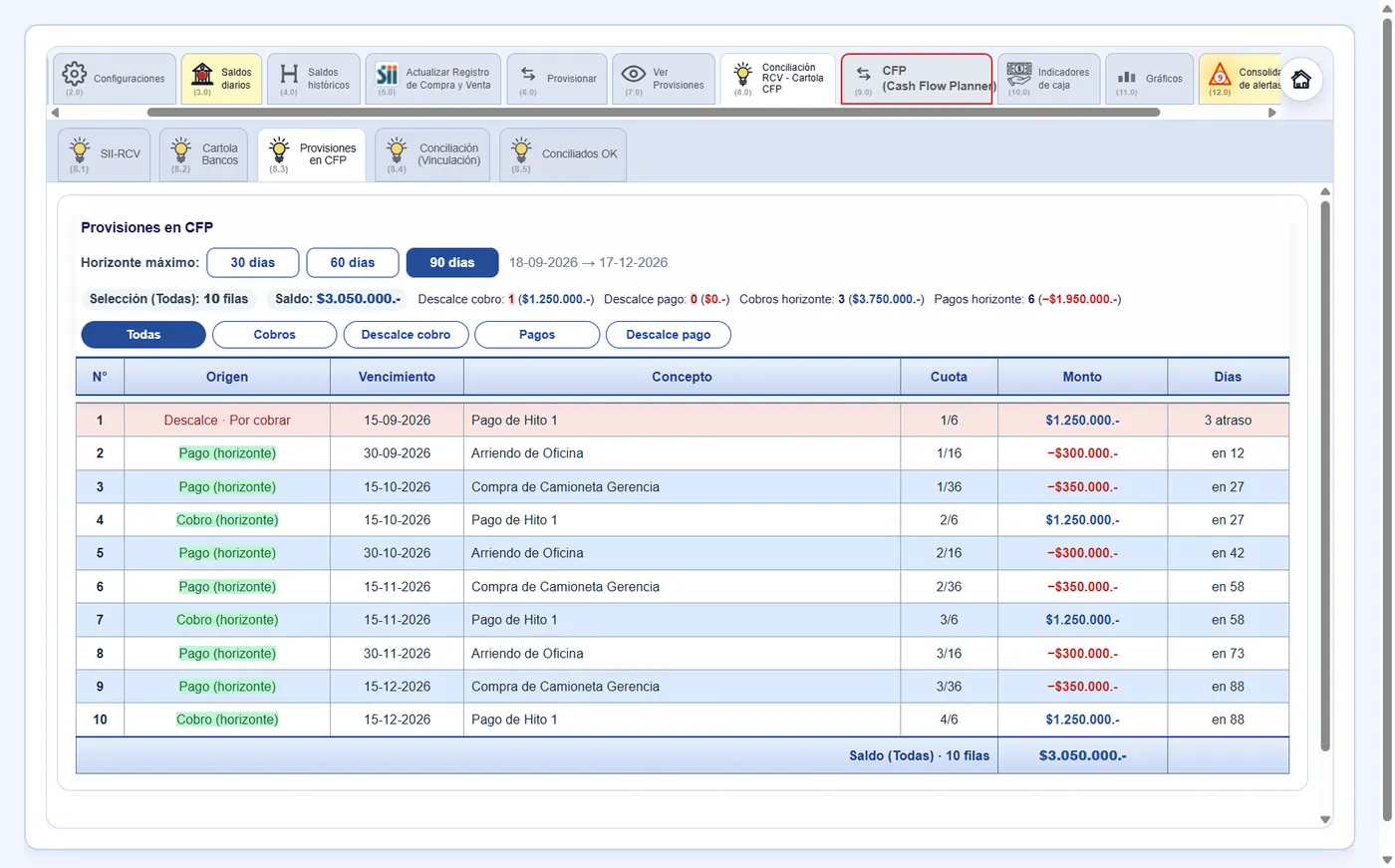
Task: Open Saldos diarios bank icon
Action: 202,74
